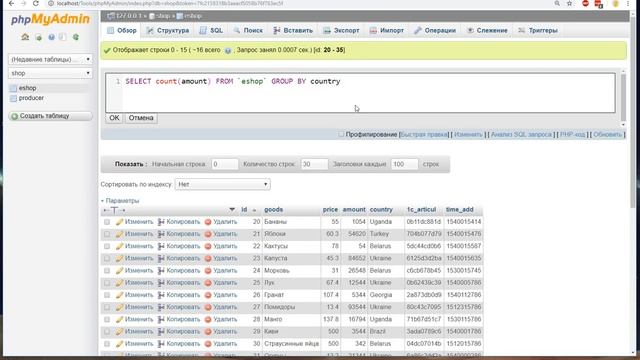
Task: Sort by the price column header
Action: 330,210
